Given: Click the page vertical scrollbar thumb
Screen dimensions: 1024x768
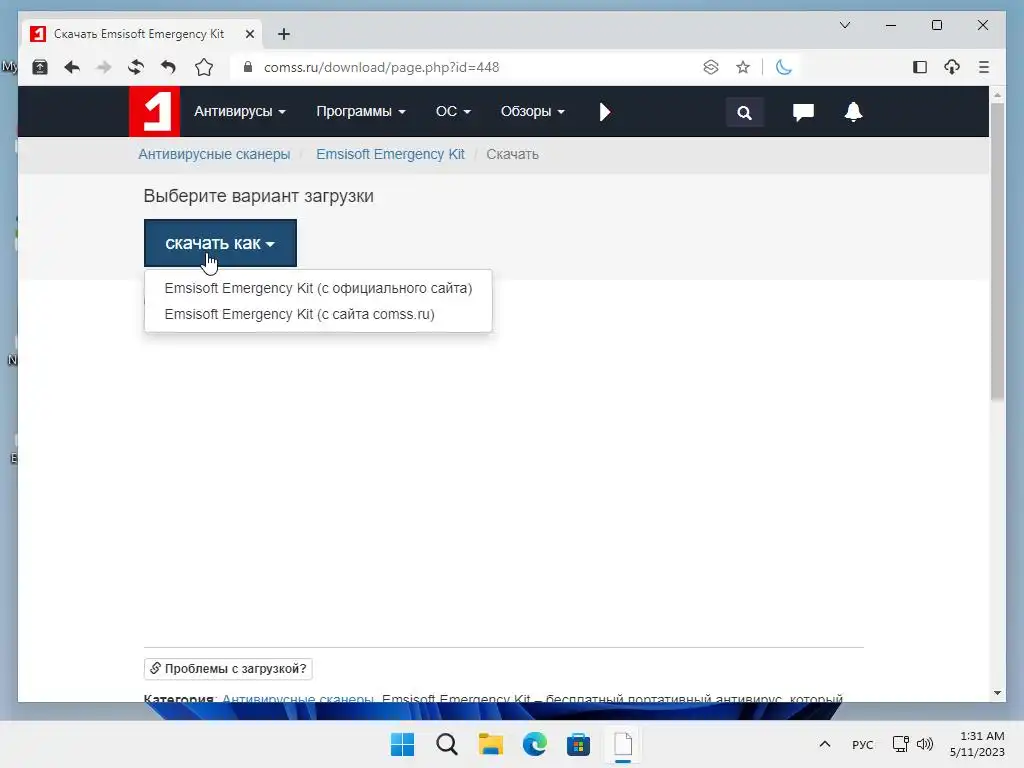Looking at the screenshot, I should tap(997, 251).
